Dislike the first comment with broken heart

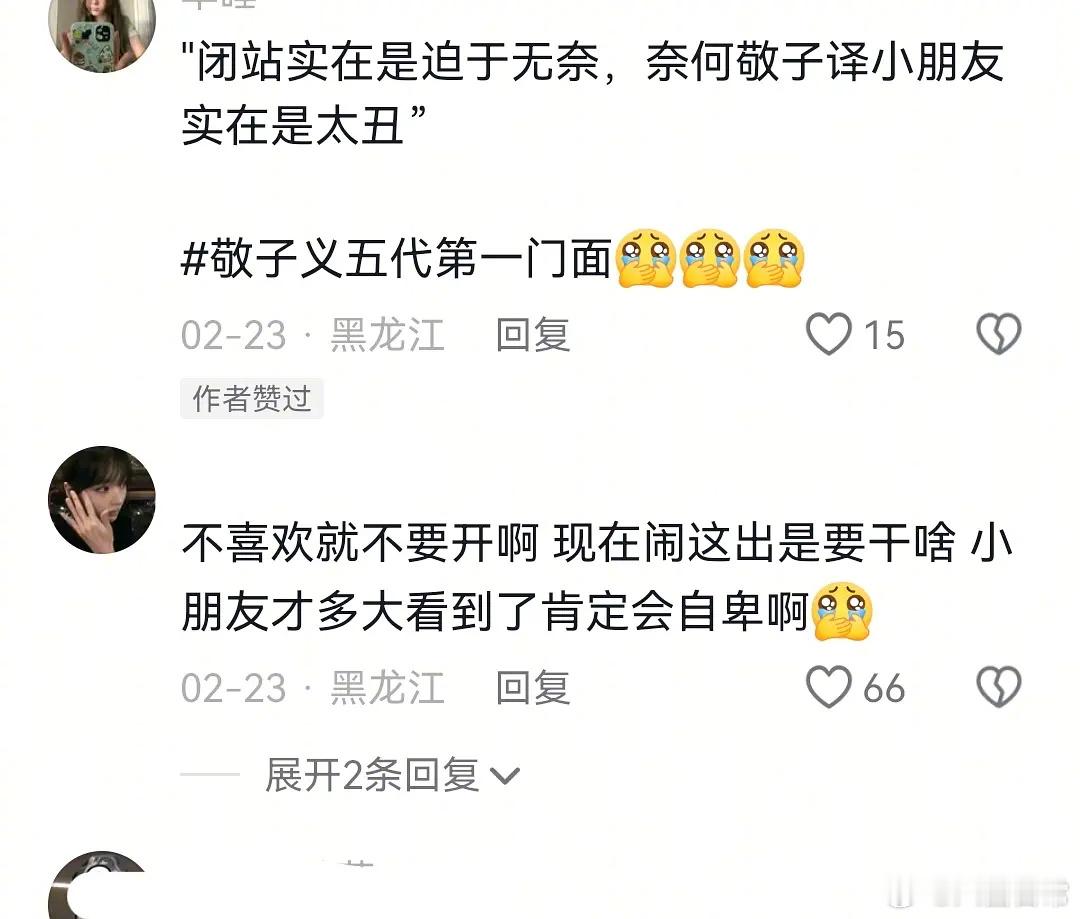[999, 334]
